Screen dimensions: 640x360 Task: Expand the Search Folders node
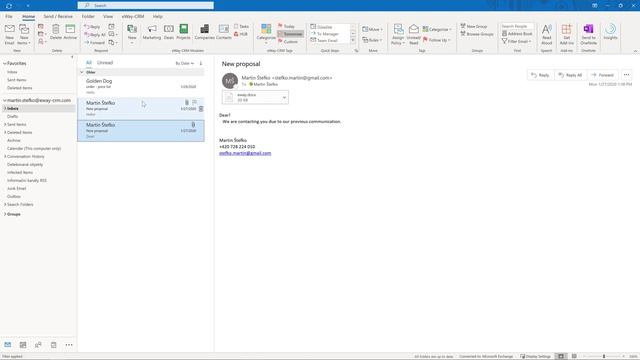click(x=5, y=204)
